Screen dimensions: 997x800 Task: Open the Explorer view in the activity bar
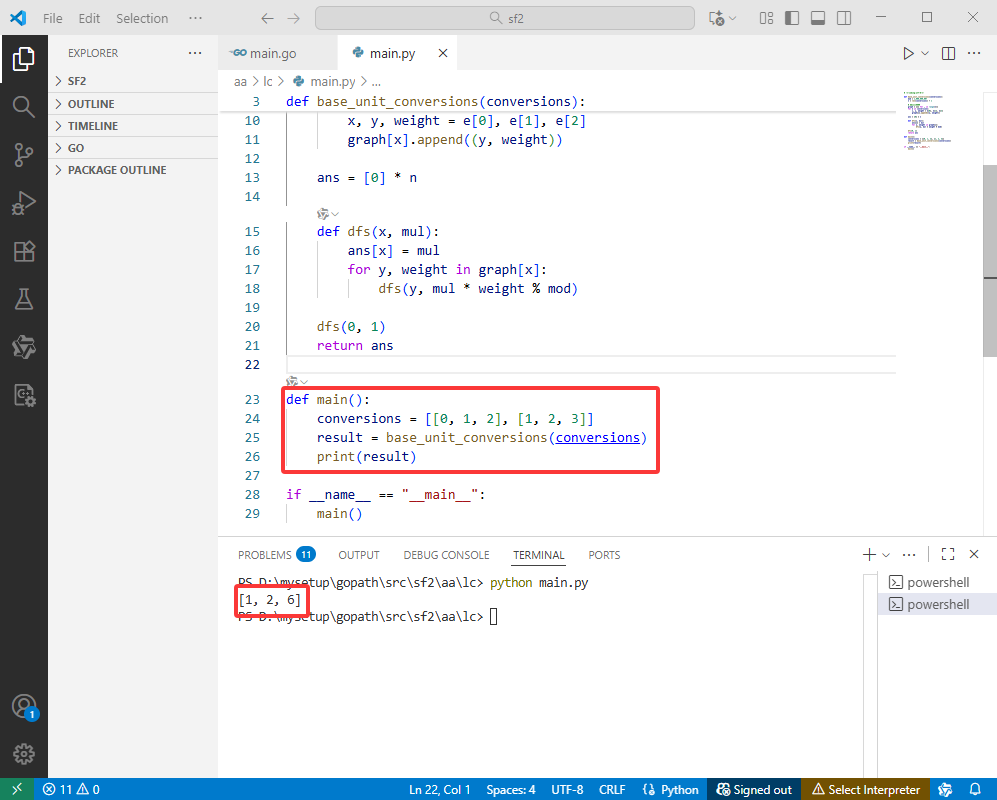point(24,59)
